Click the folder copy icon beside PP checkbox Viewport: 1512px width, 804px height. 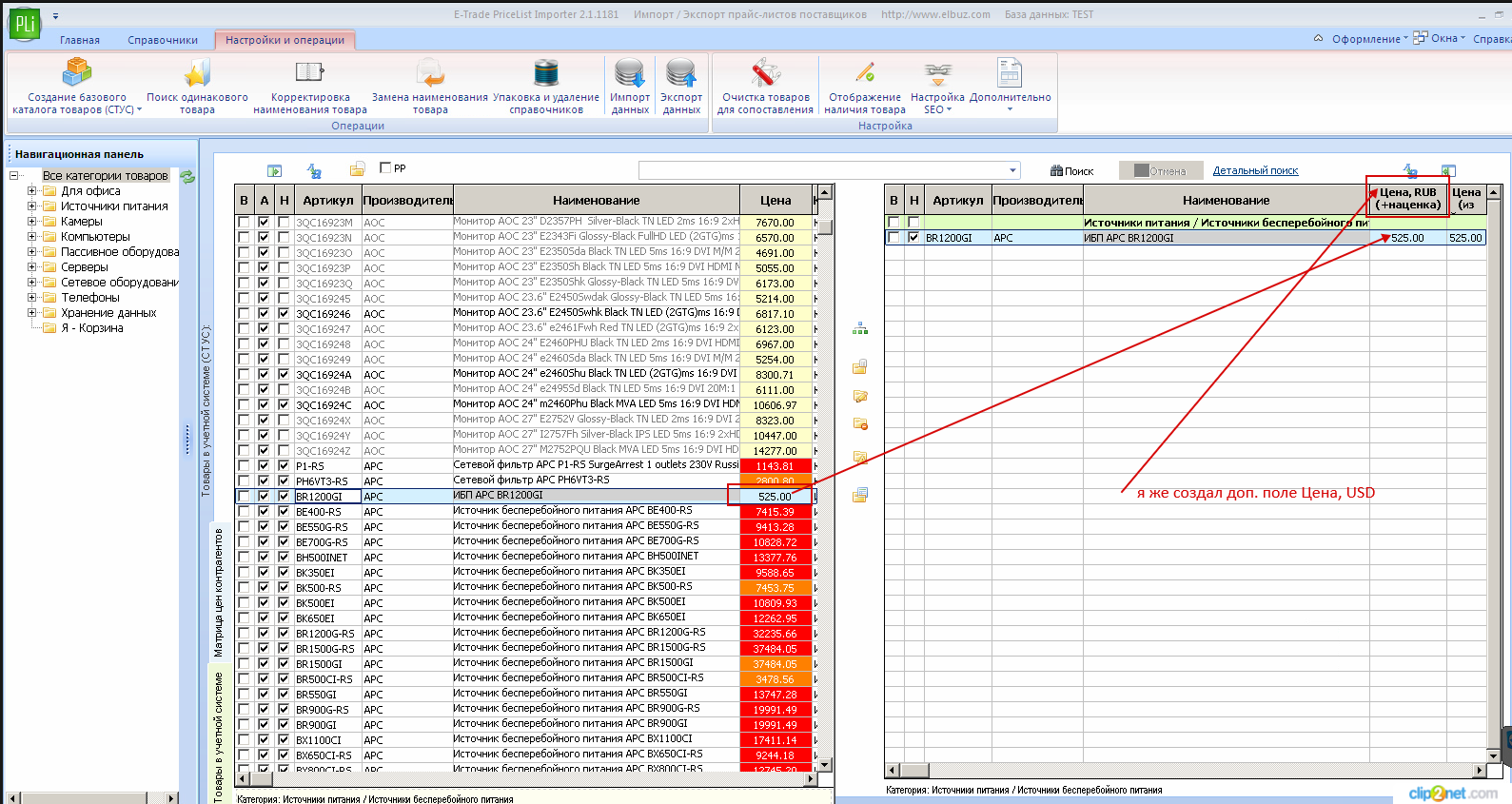357,169
